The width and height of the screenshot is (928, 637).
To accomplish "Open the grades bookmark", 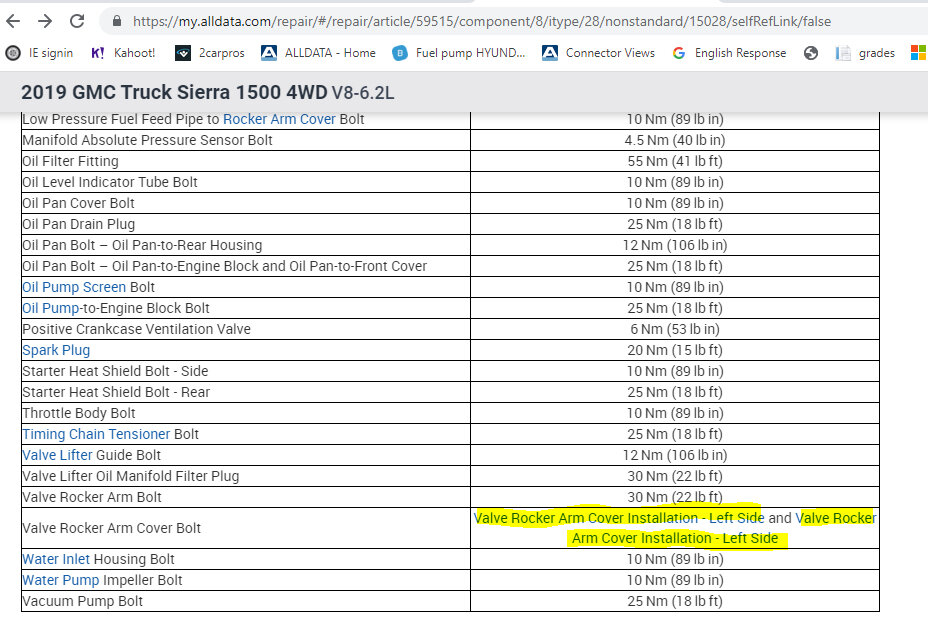I will point(865,53).
